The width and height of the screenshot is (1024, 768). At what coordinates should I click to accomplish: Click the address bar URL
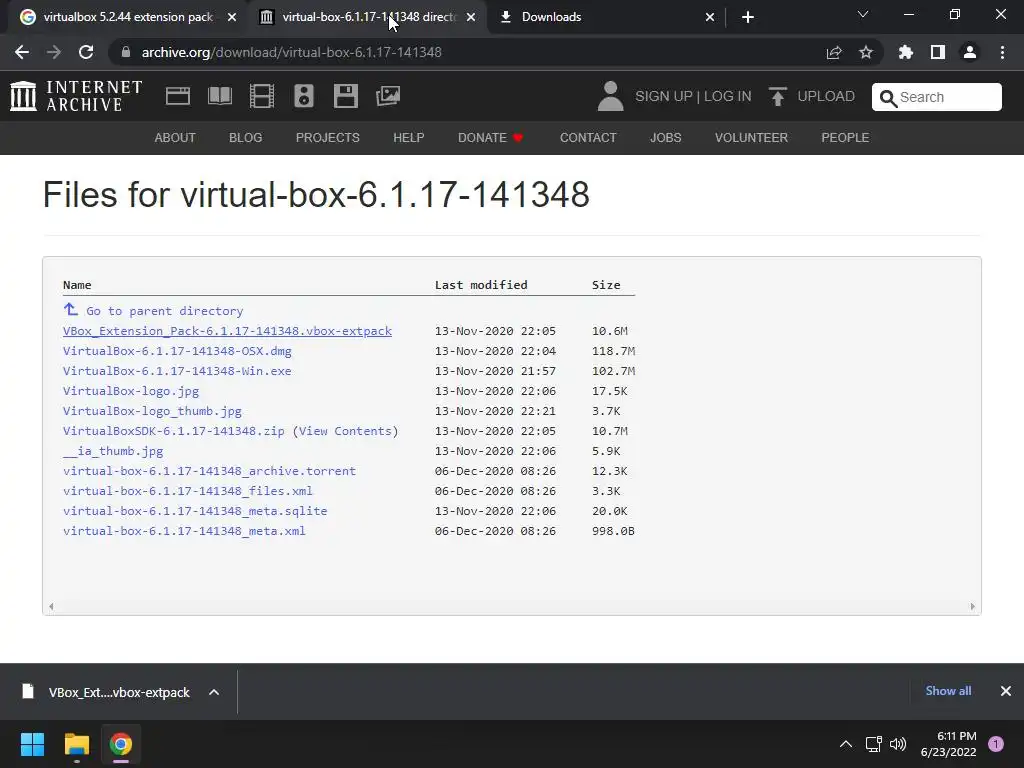pyautogui.click(x=291, y=52)
